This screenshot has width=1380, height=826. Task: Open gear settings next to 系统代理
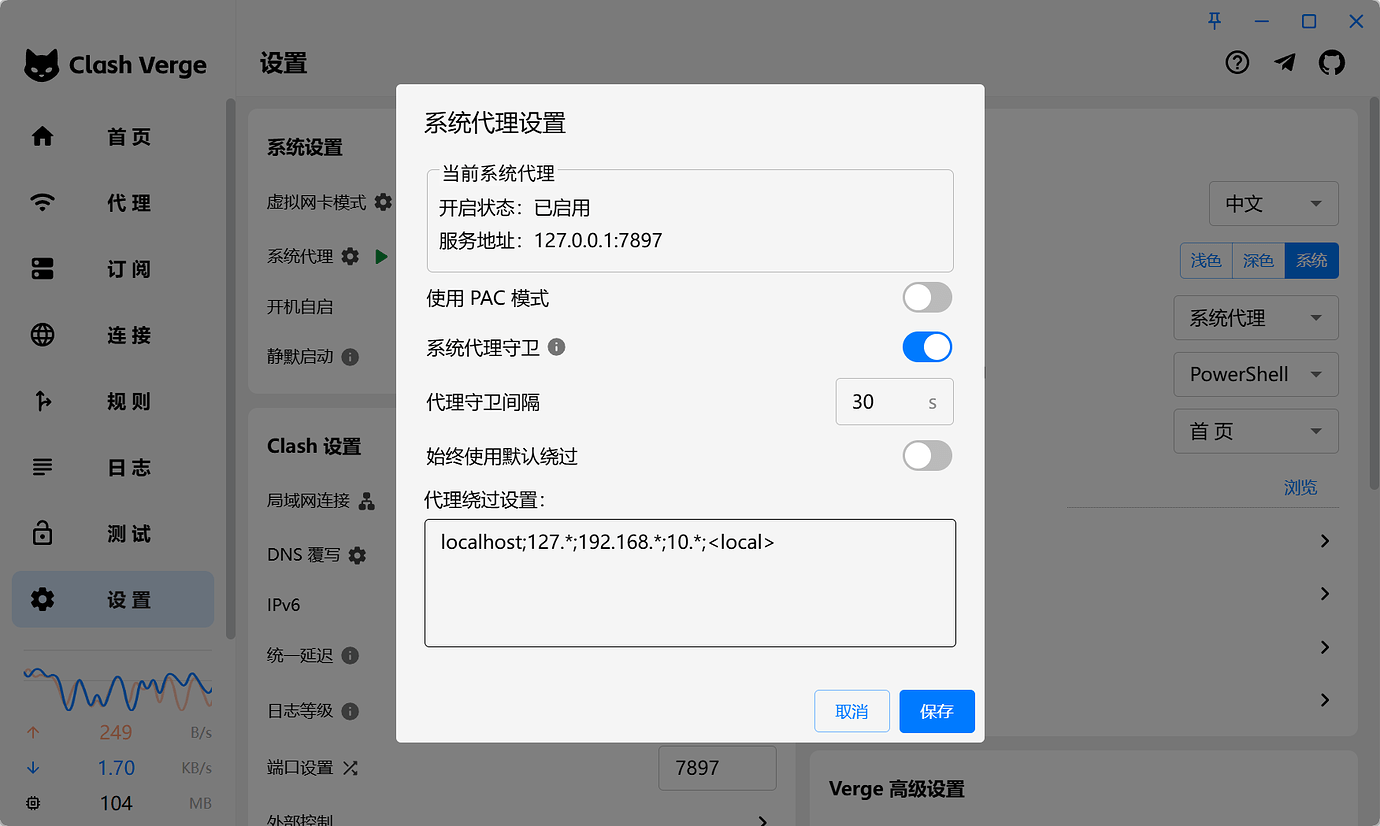point(350,256)
